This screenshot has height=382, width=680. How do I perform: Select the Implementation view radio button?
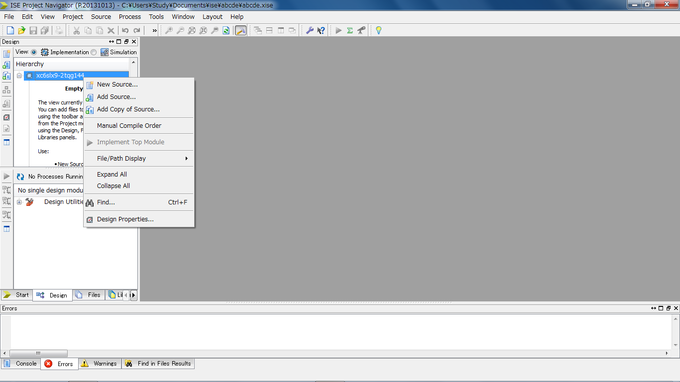click(x=34, y=52)
